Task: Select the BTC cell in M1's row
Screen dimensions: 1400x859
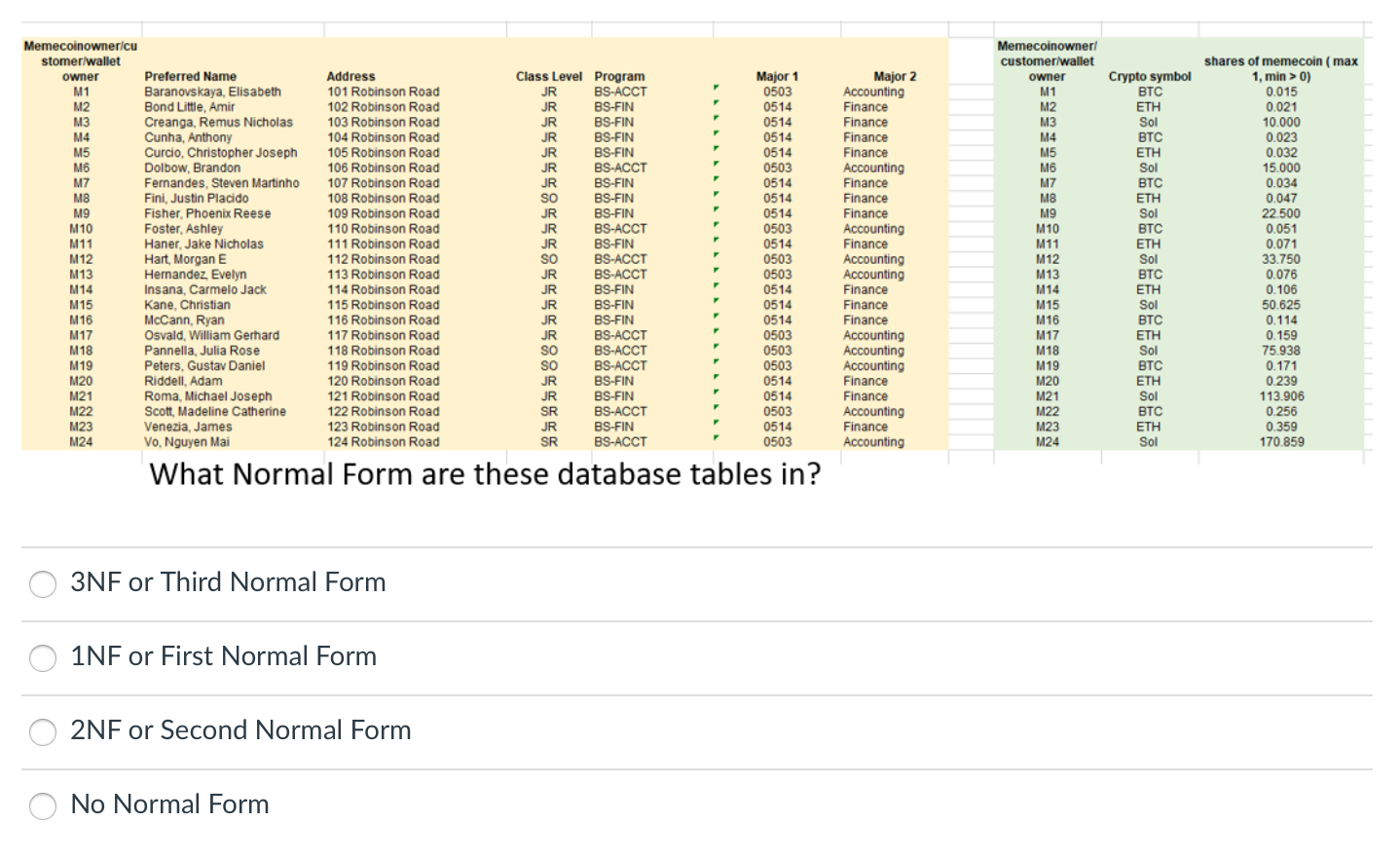Action: pos(1149,91)
